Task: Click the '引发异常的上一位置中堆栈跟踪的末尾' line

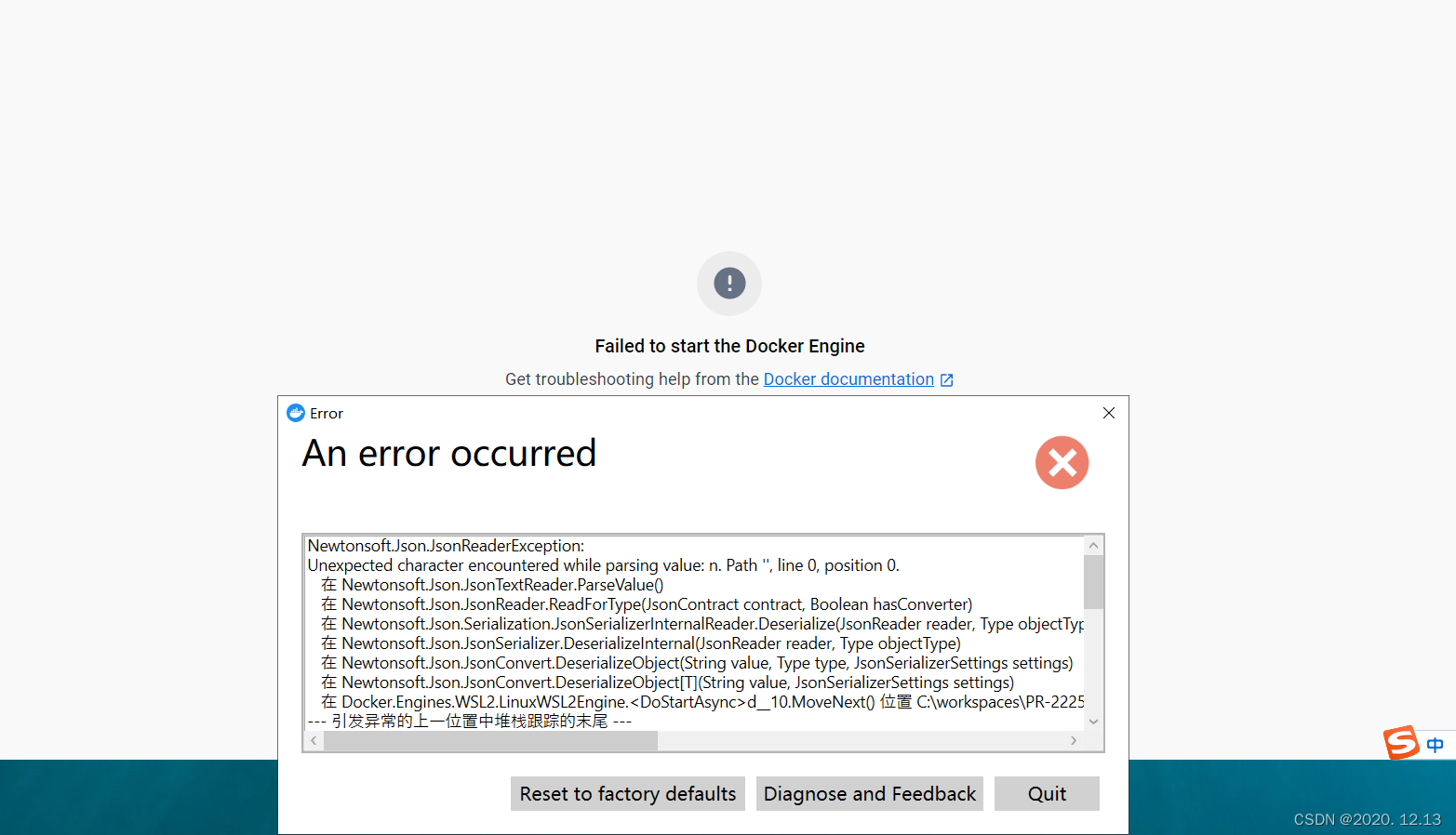Action: (470, 722)
